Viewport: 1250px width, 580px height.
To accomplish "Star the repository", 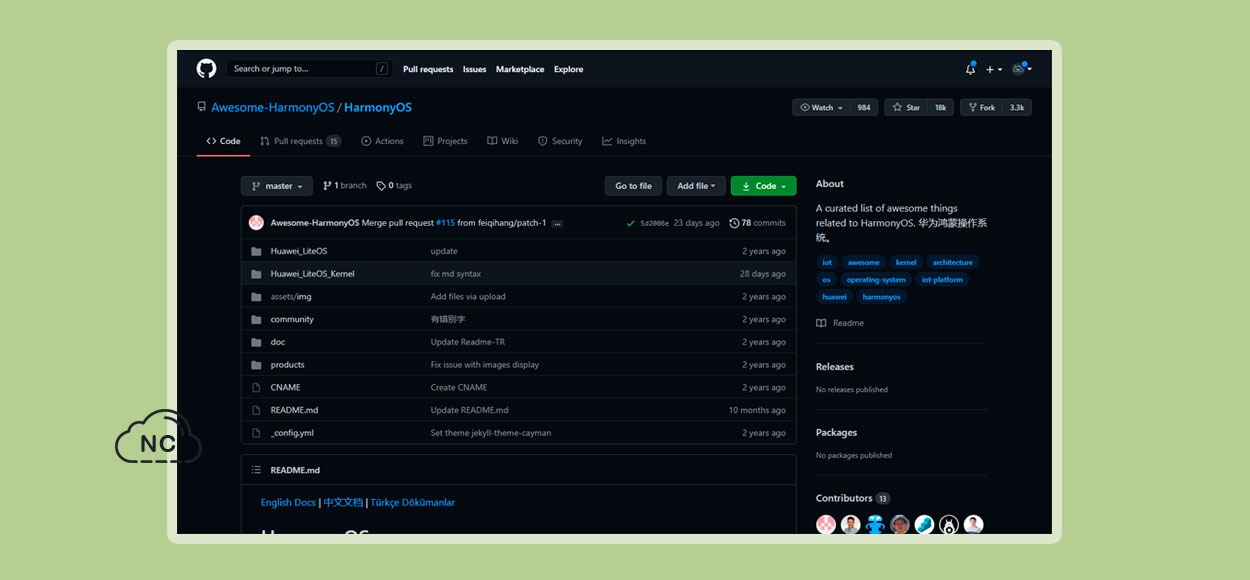I will coord(906,107).
